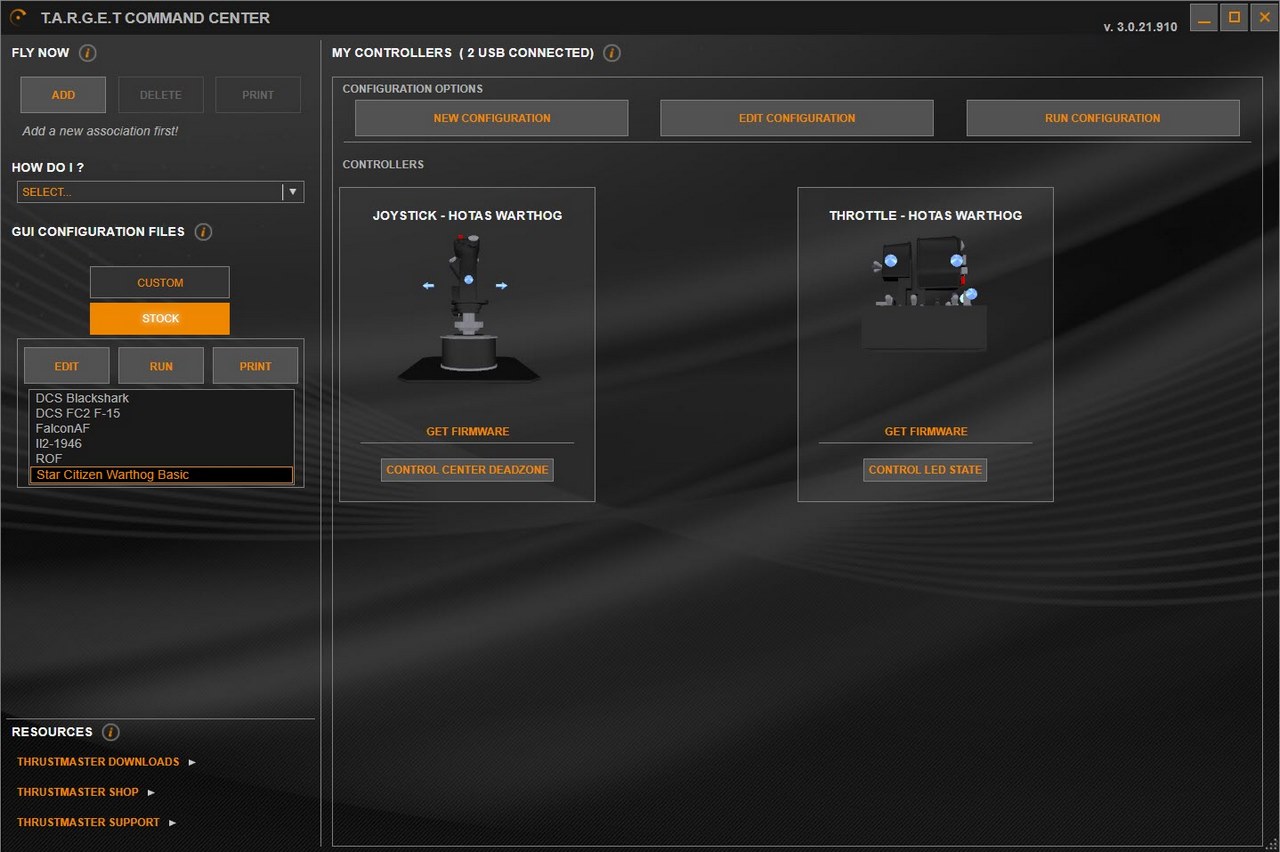Screen dimensions: 1280x852
Task: Click the arrow icon next to Thrustmaster Shop
Action: (151, 792)
